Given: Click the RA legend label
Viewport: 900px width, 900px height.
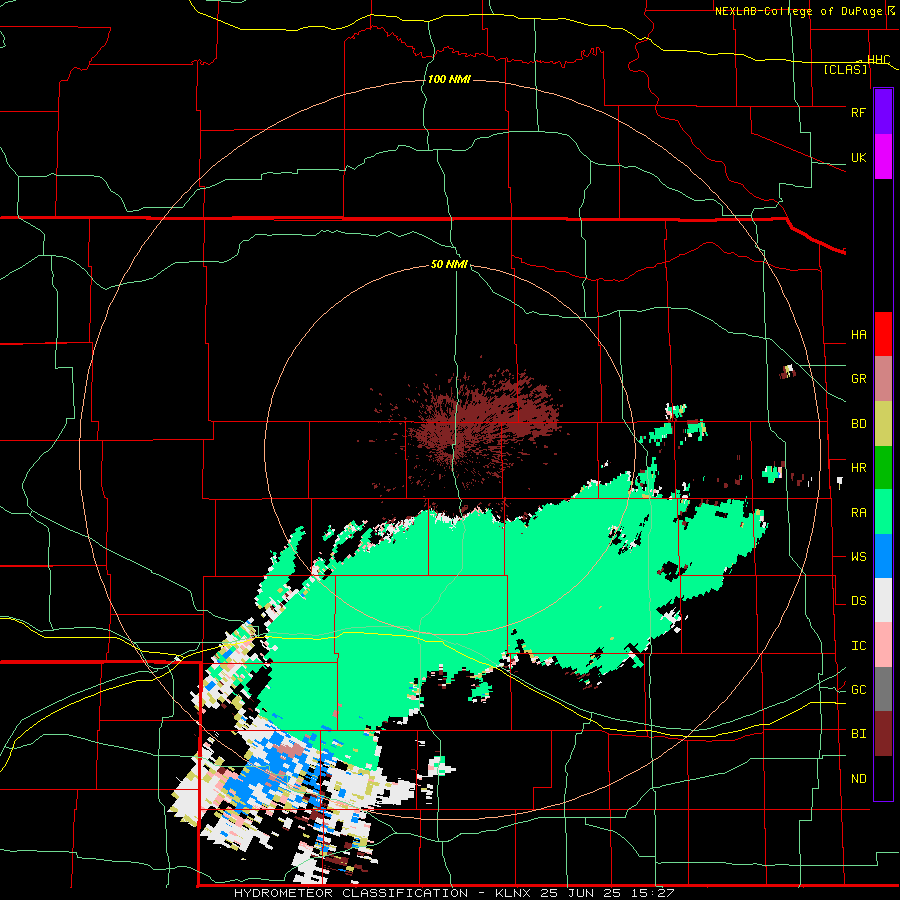Looking at the screenshot, I should coord(858,512).
